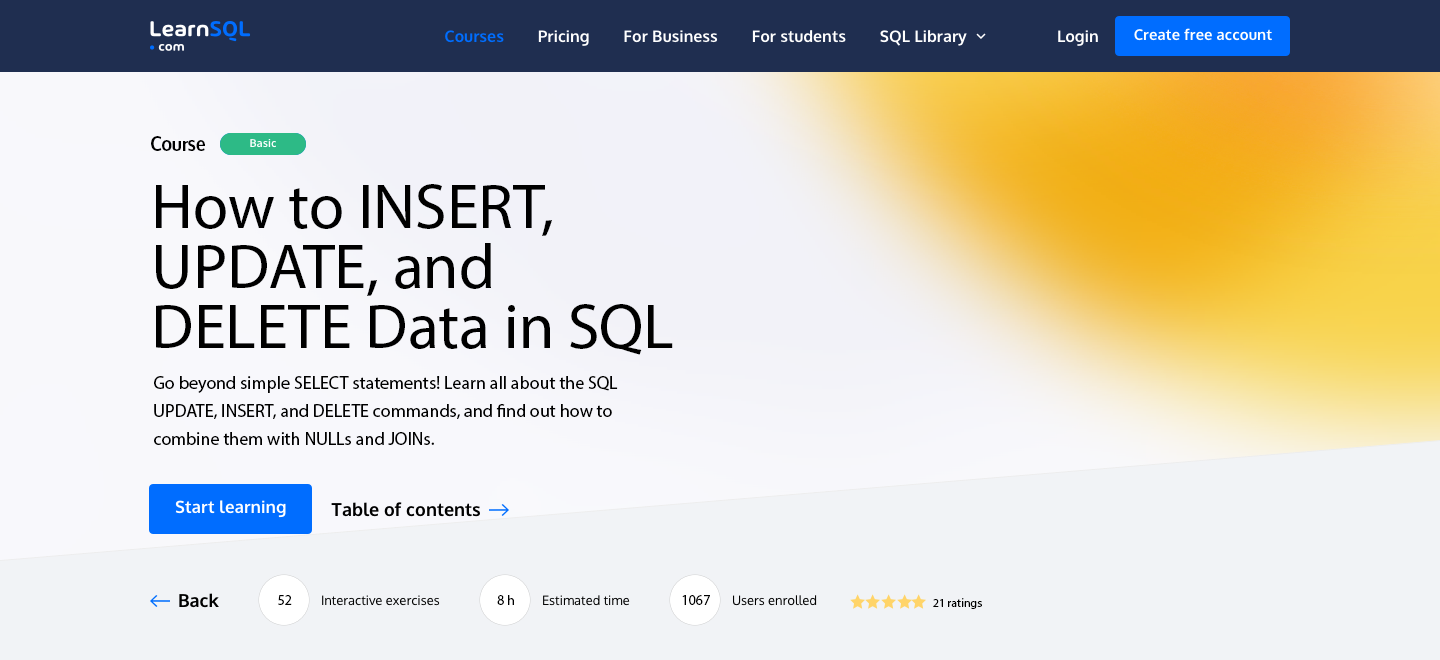This screenshot has height=660, width=1440.
Task: Click the Start learning button
Action: [x=230, y=508]
